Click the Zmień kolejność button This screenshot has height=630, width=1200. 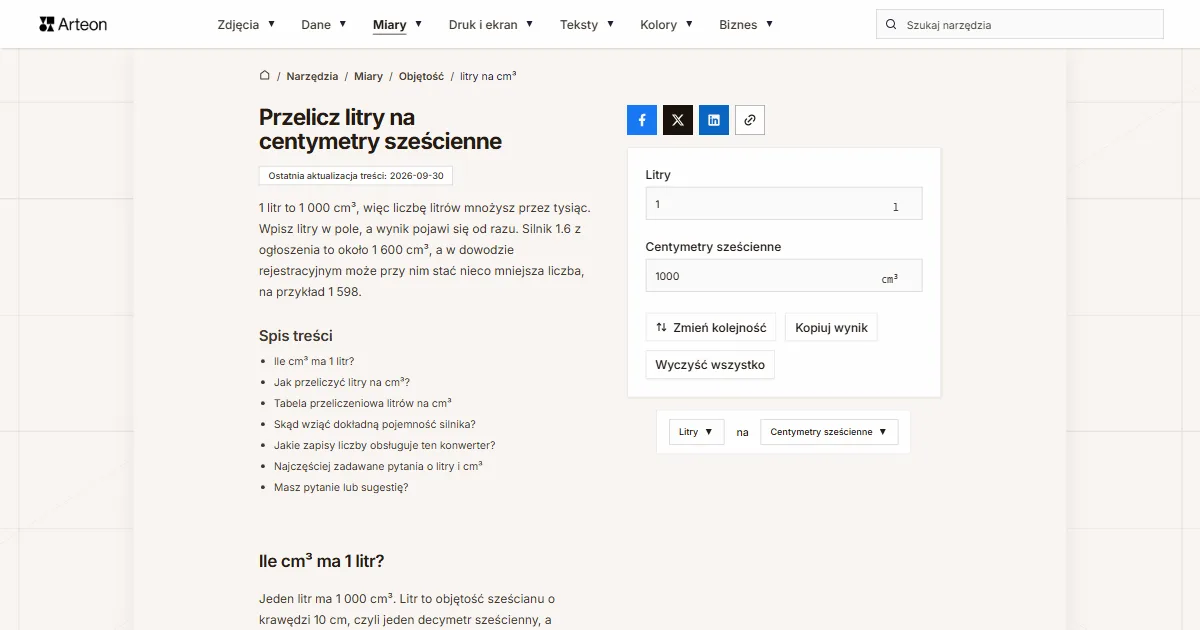711,327
